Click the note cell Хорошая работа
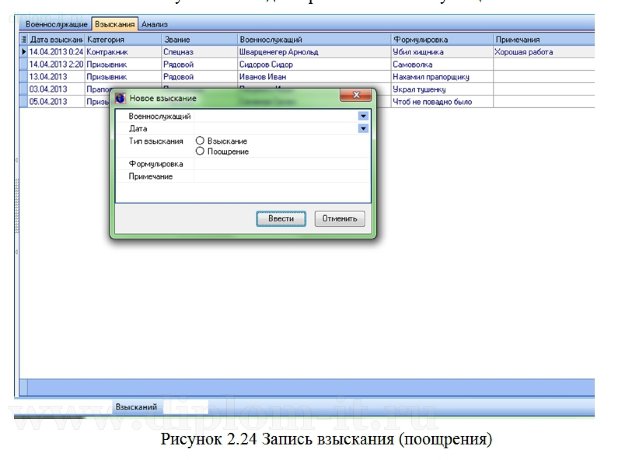Image resolution: width=639 pixels, height=460 pixels. (x=544, y=52)
